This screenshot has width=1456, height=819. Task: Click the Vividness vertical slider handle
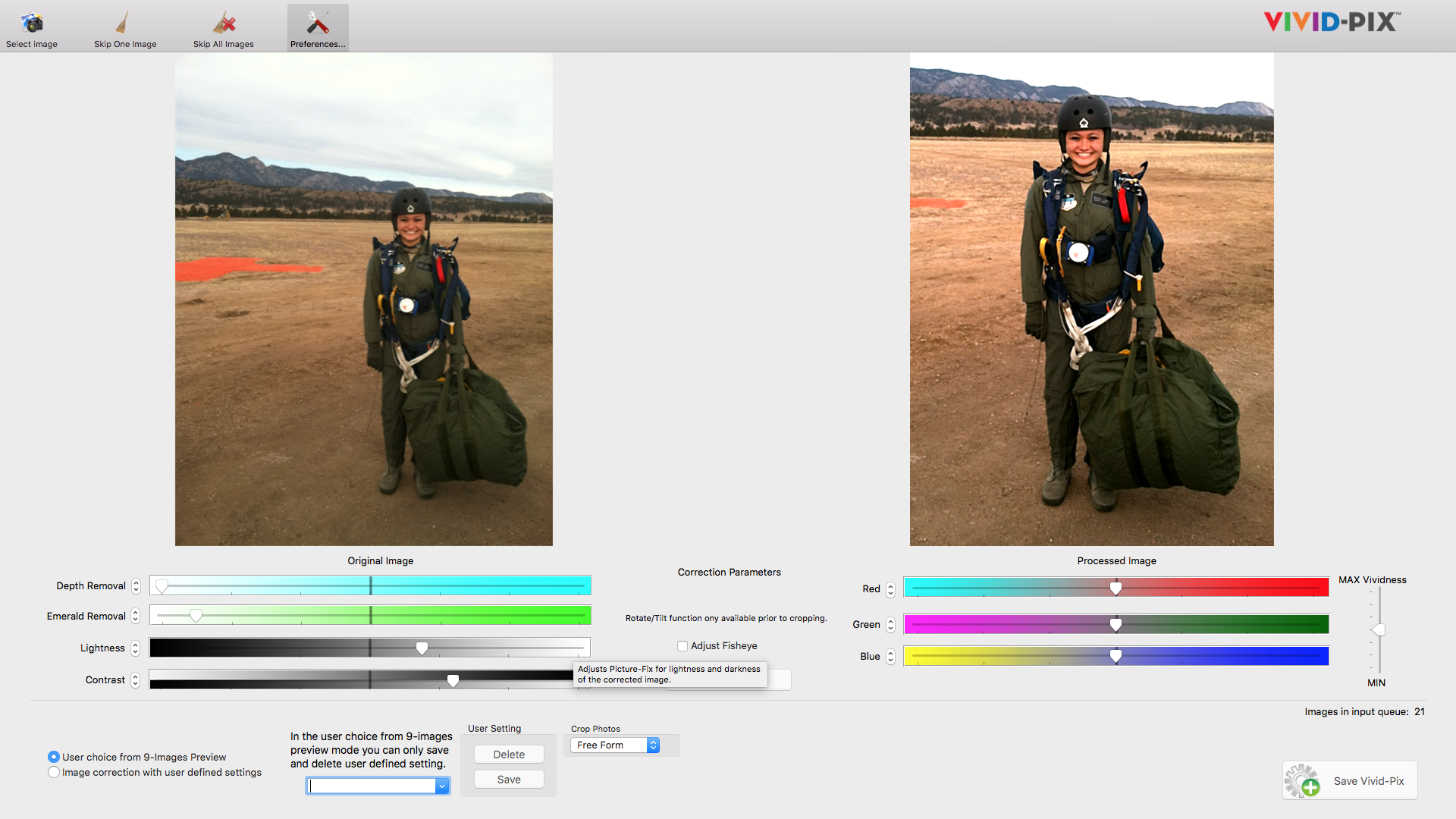pyautogui.click(x=1379, y=630)
